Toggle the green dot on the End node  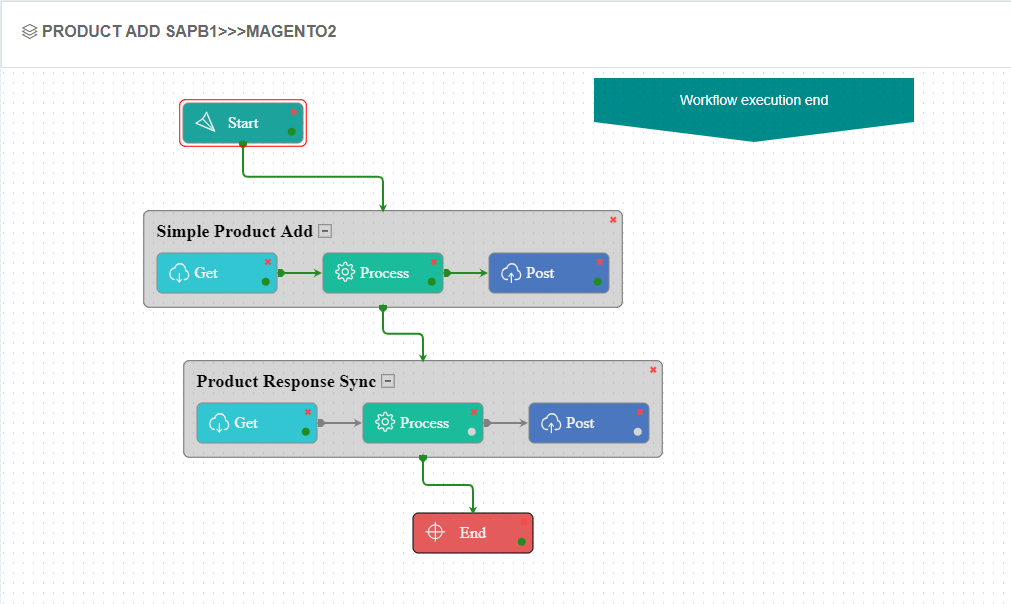tap(520, 541)
